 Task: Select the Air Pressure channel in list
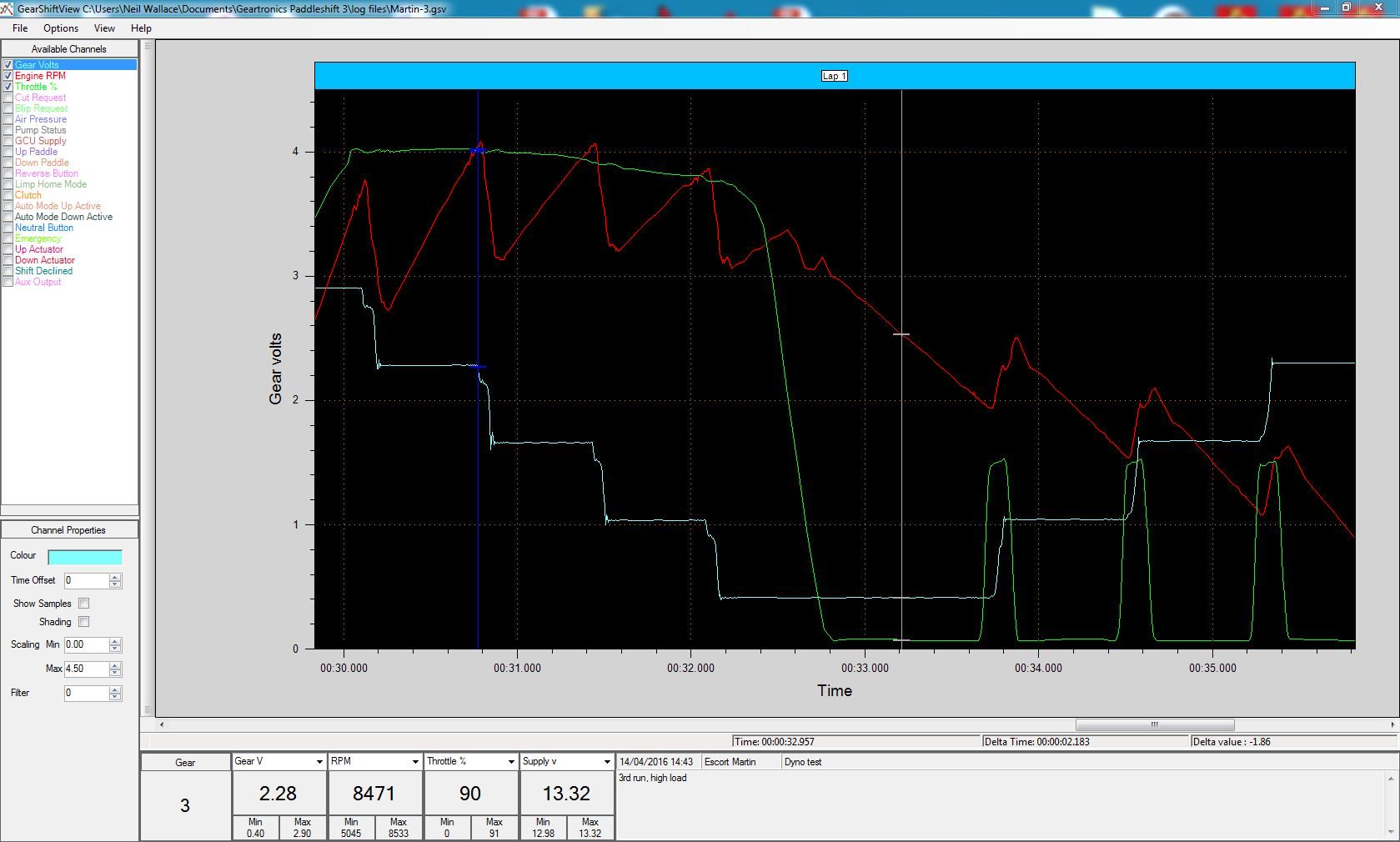click(40, 119)
